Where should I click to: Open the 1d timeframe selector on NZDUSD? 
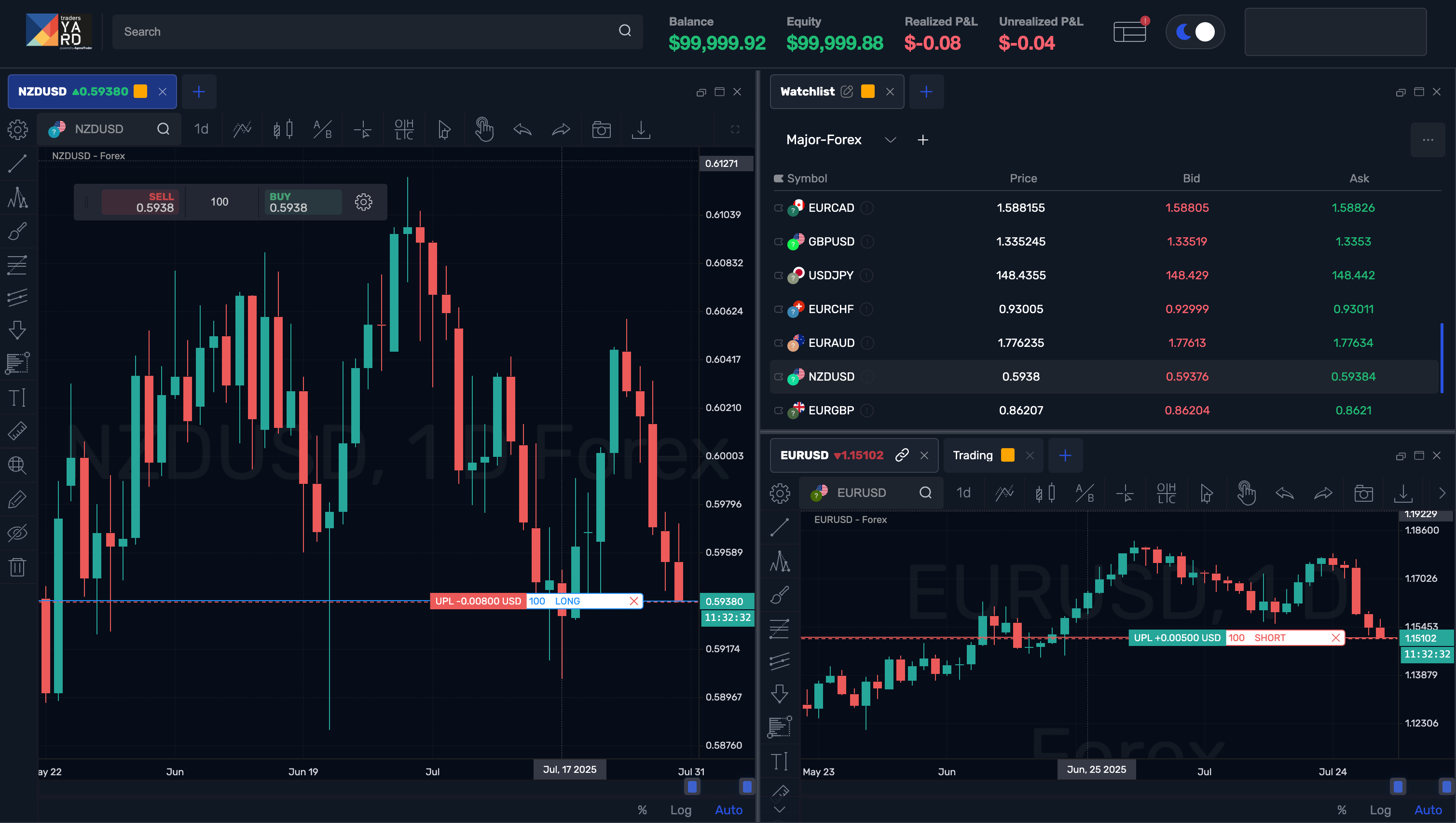[201, 129]
